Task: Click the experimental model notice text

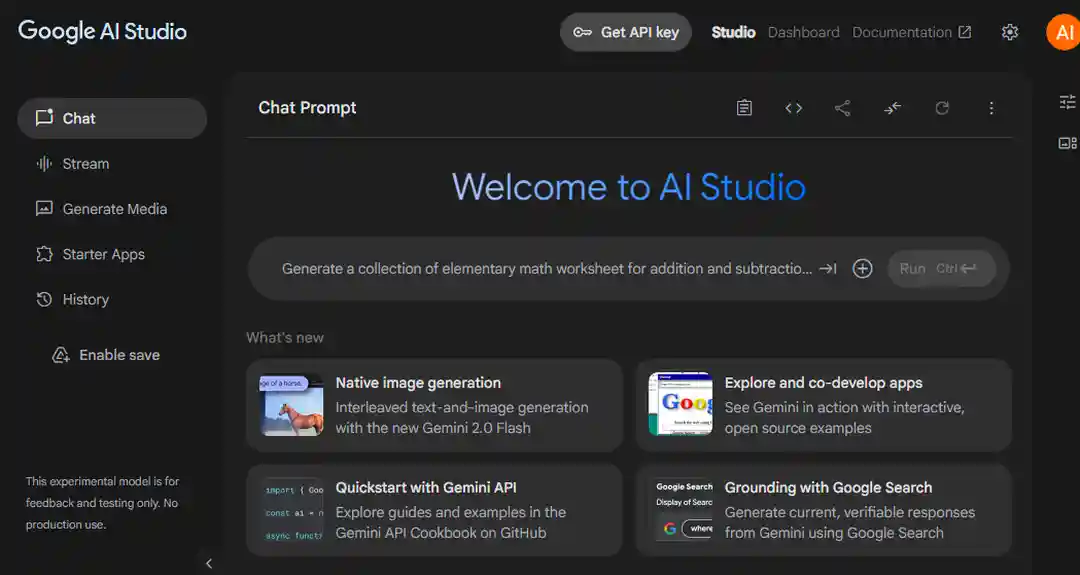Action: pyautogui.click(x=103, y=503)
